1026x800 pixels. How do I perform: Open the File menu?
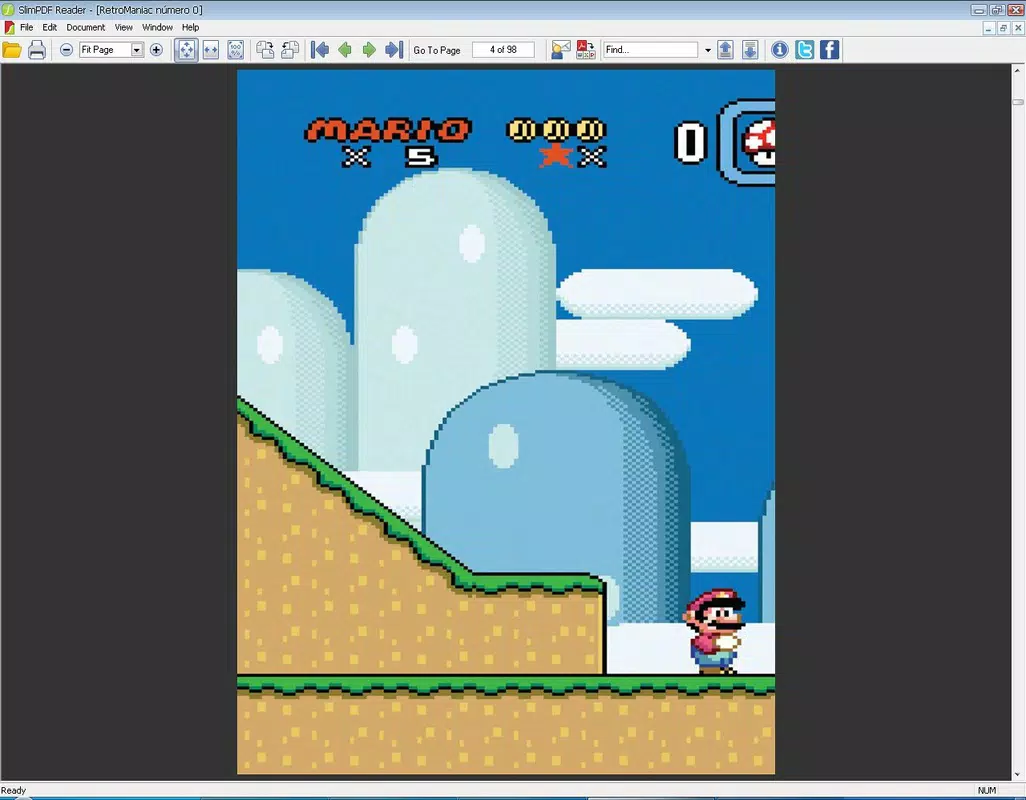coord(26,27)
